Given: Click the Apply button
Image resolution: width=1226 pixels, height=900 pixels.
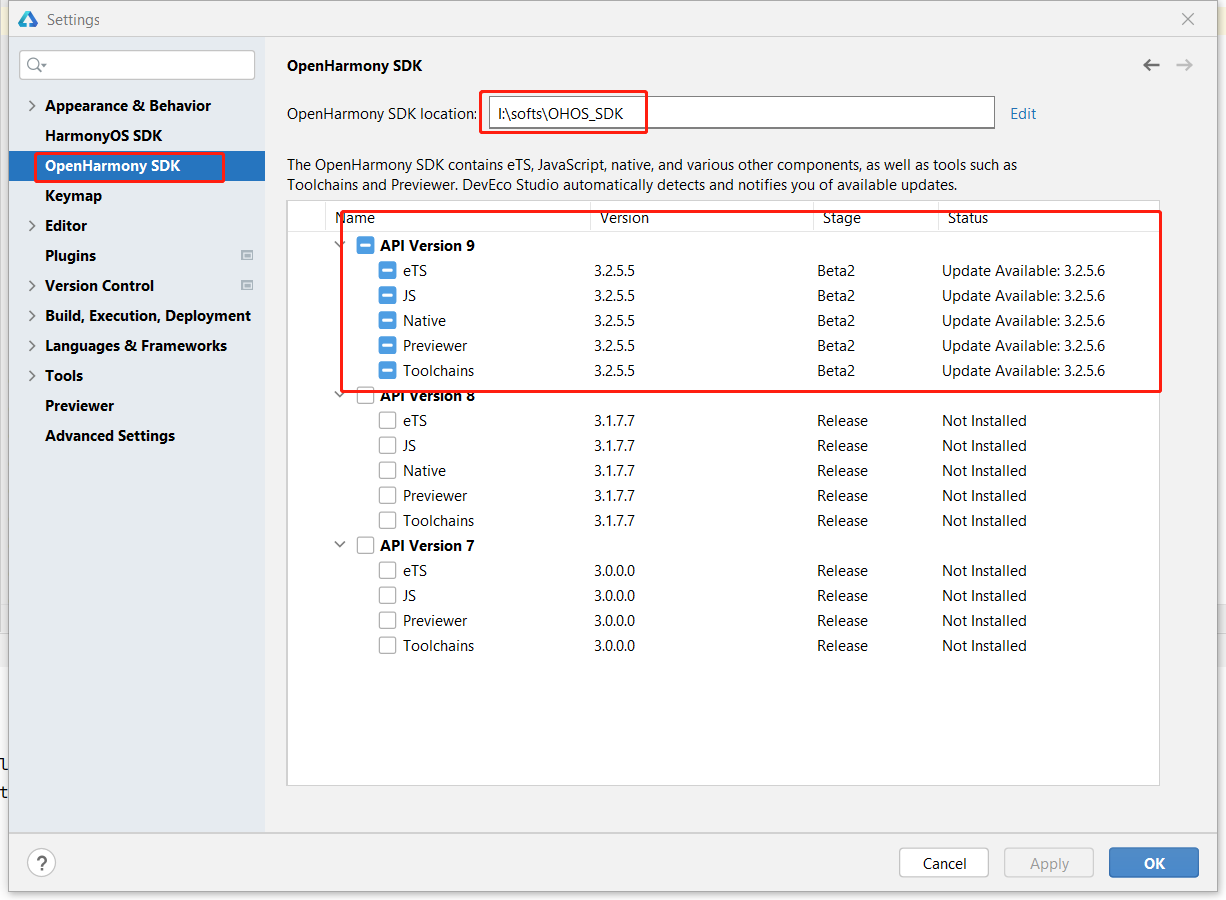Looking at the screenshot, I should click(x=1049, y=863).
